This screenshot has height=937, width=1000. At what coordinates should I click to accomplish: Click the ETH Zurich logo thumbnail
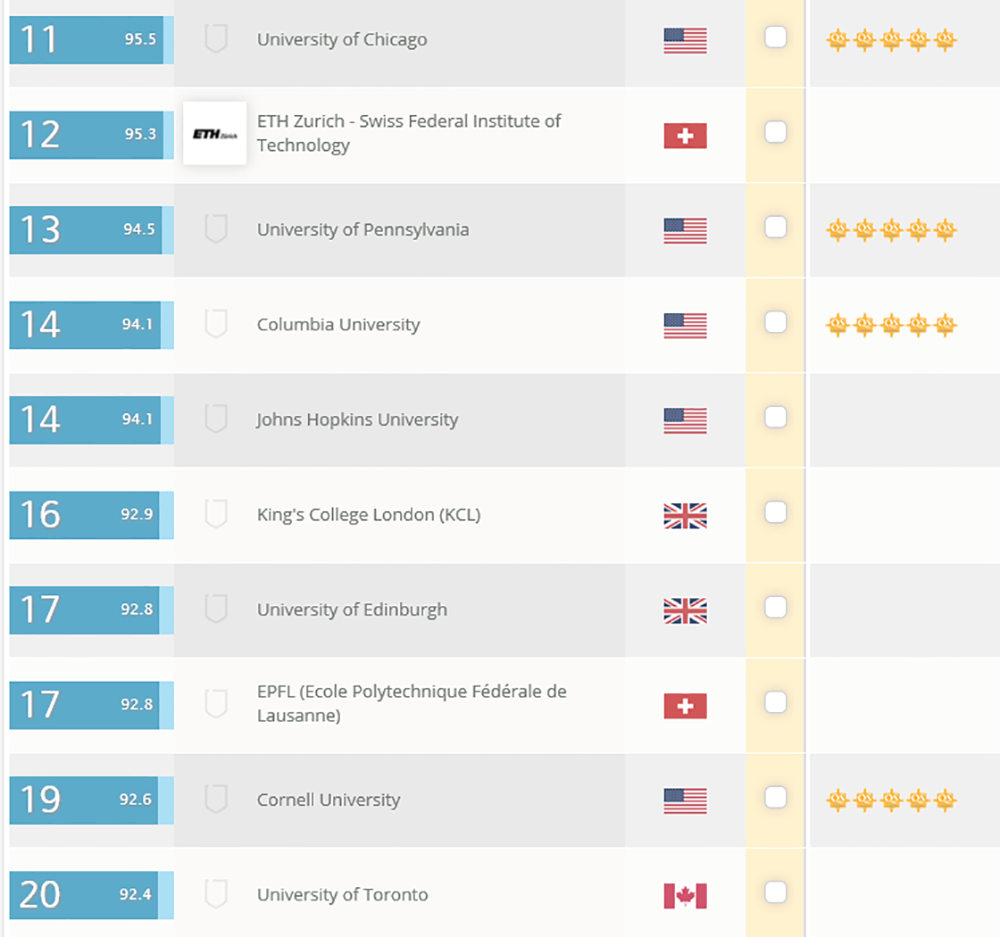214,133
